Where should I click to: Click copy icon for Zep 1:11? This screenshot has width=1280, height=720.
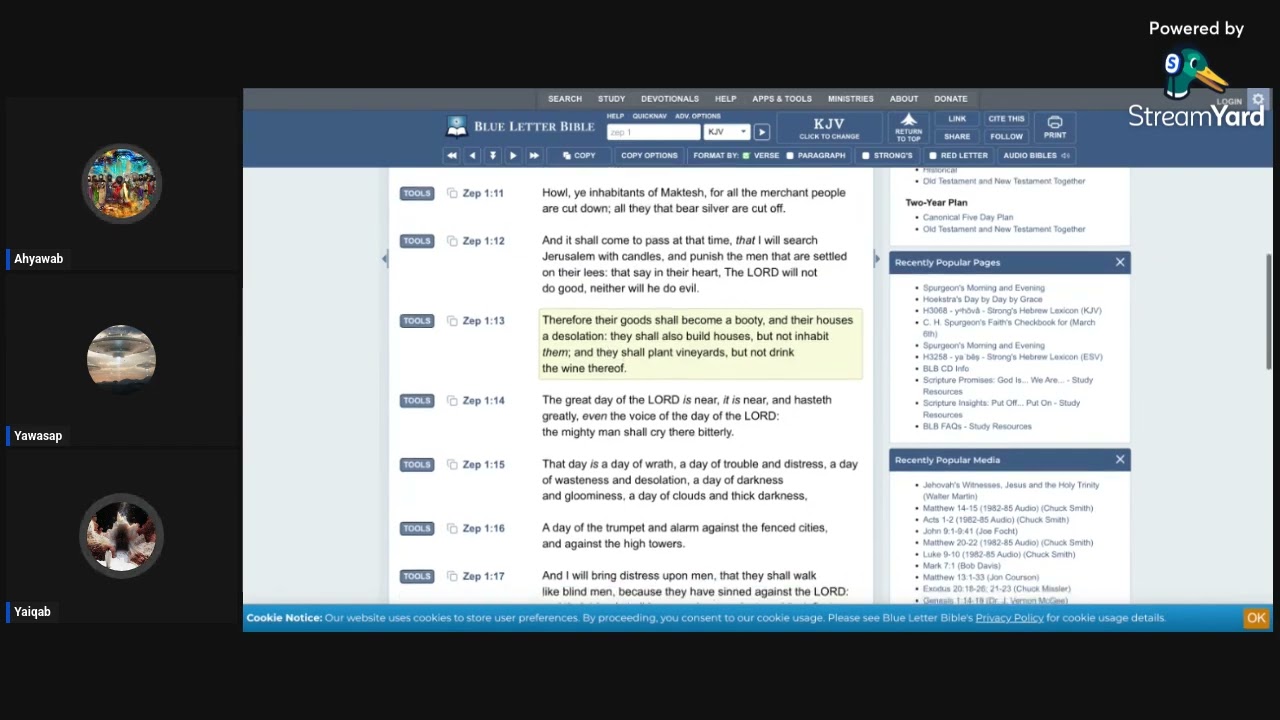452,193
